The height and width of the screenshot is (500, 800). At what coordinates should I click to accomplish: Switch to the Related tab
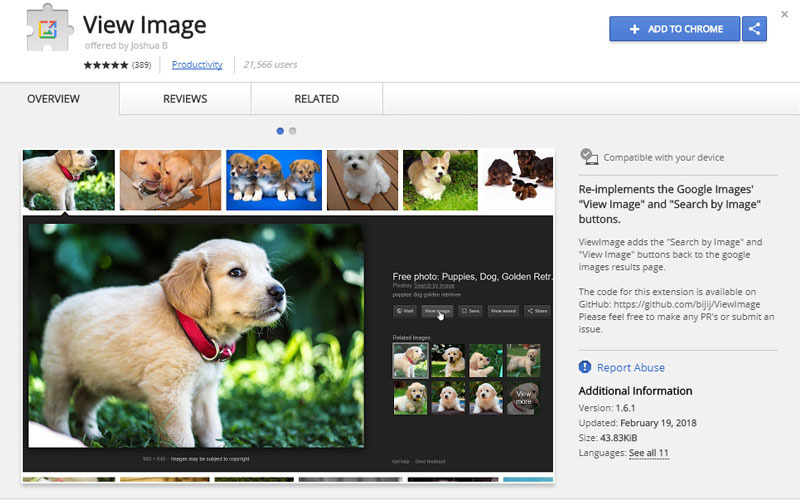pyautogui.click(x=316, y=99)
